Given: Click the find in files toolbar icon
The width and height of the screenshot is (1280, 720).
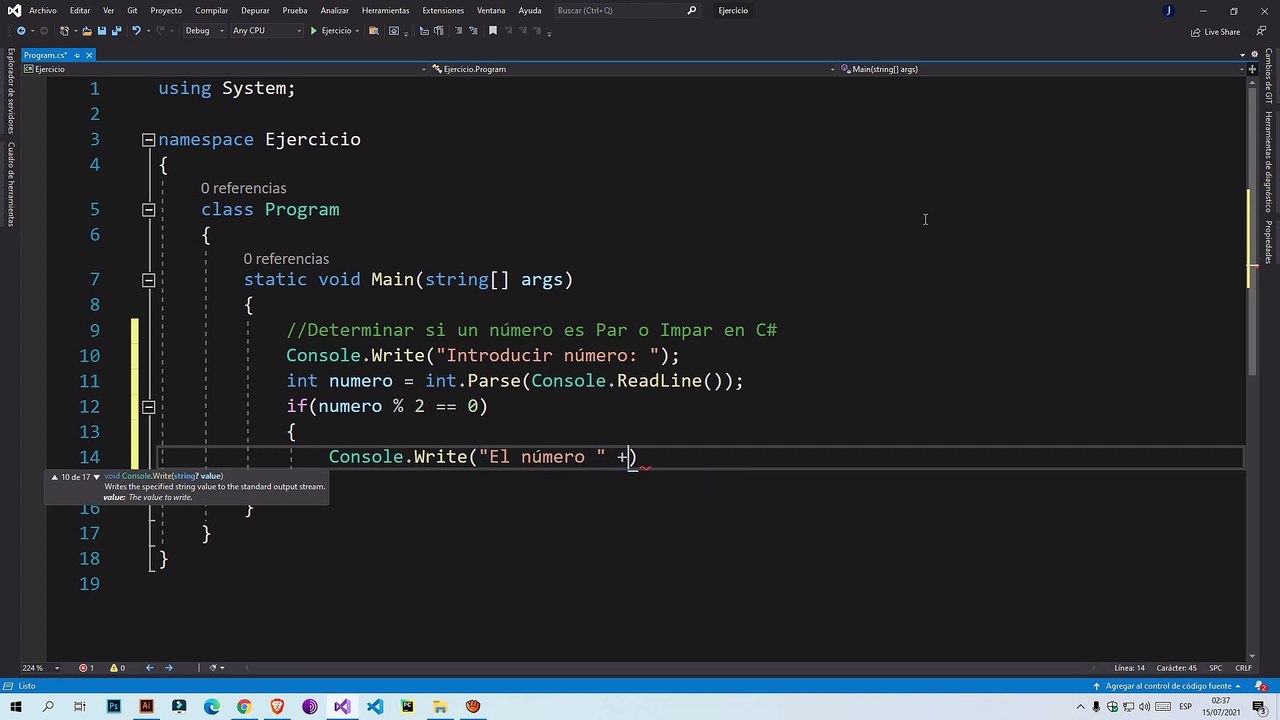Looking at the screenshot, I should (374, 31).
